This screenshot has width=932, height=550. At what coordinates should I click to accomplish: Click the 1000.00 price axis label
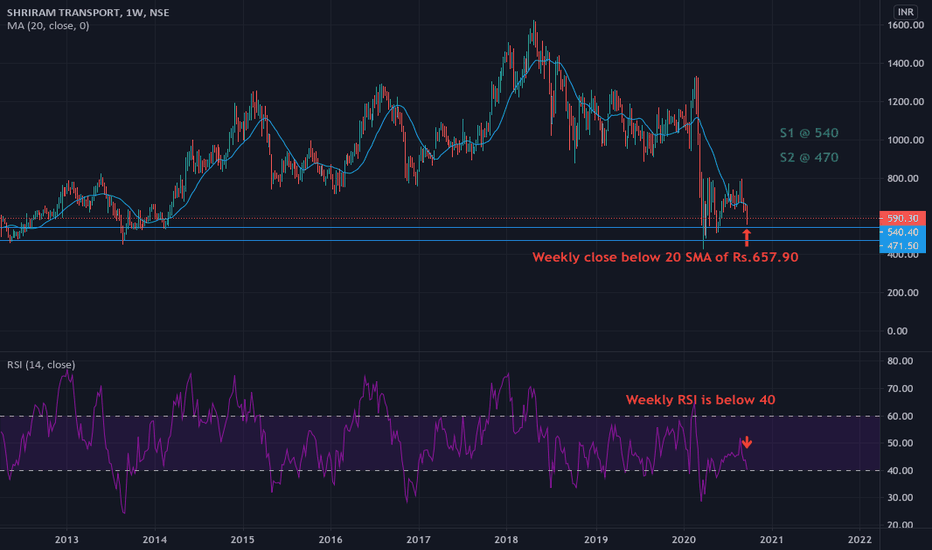click(x=905, y=140)
